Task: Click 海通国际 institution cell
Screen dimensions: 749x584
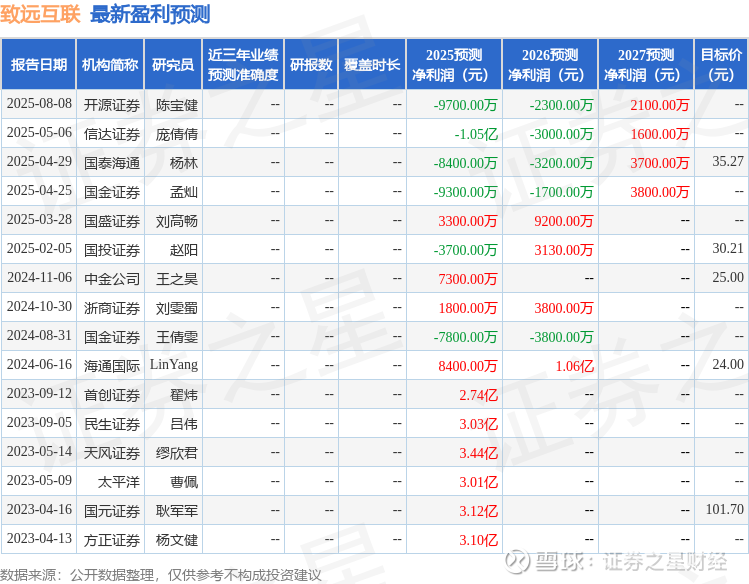Action: [x=112, y=366]
